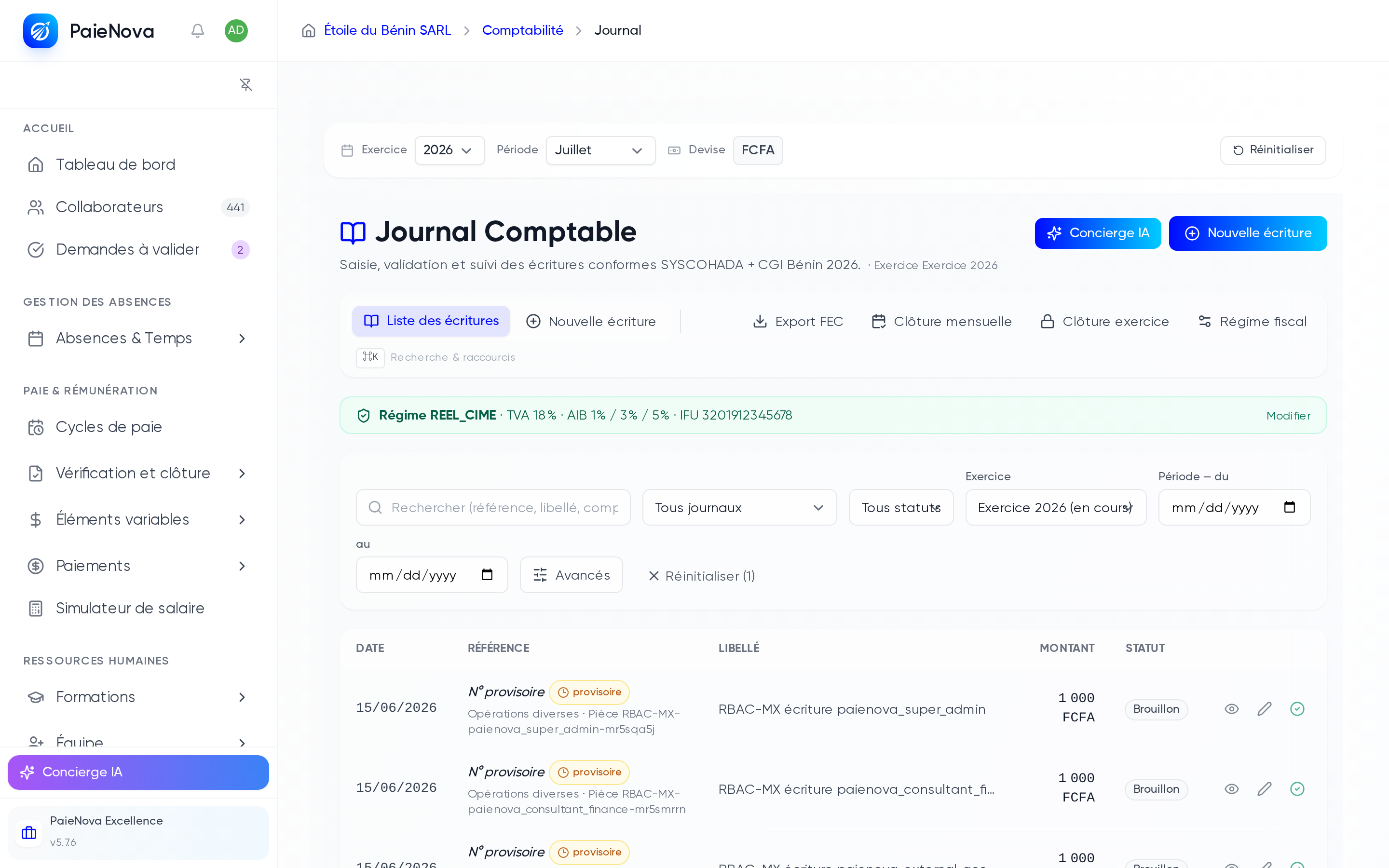Click the 441 collaborators count badge
This screenshot has width=1389, height=868.
click(x=235, y=207)
